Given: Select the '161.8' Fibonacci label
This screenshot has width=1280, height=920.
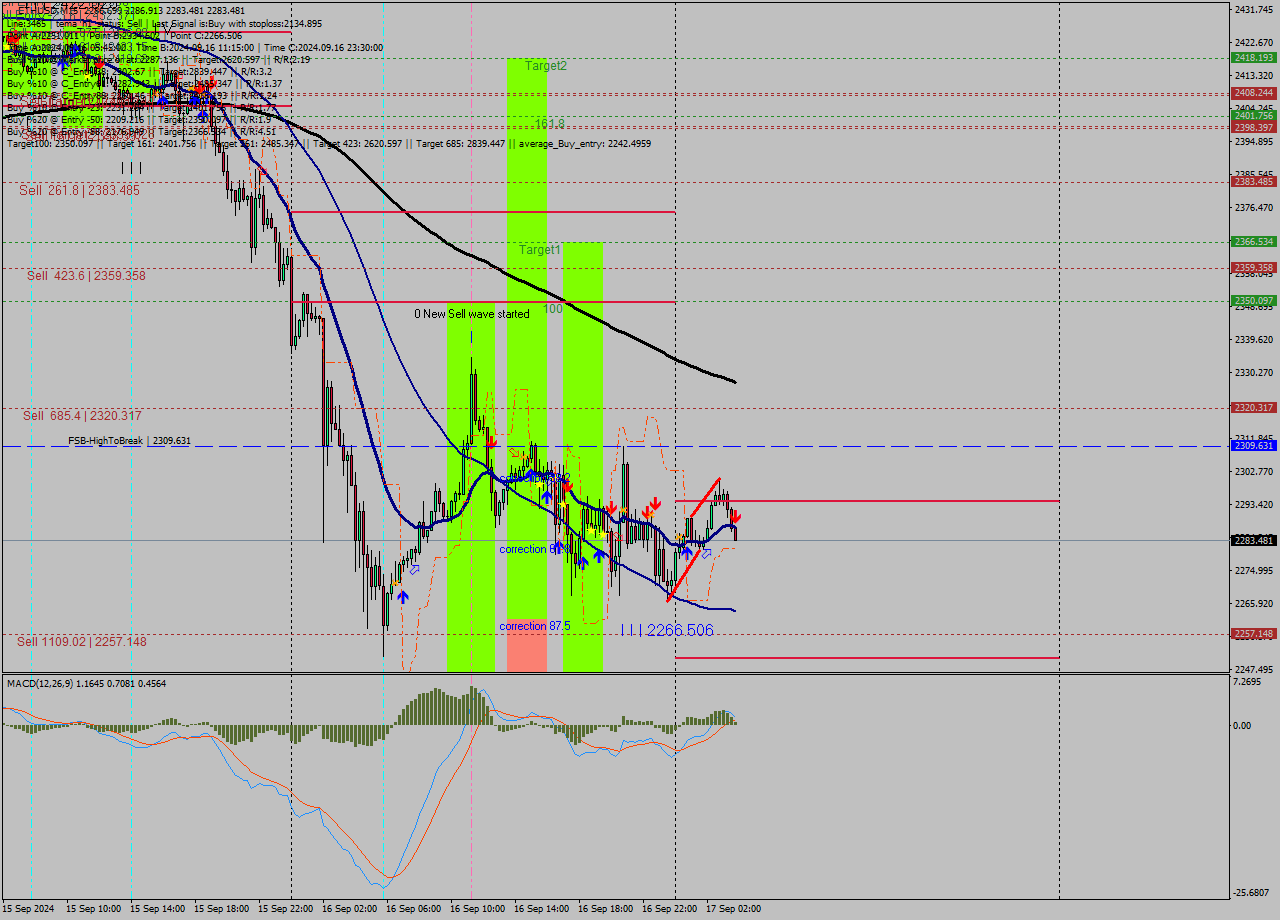Looking at the screenshot, I should tap(549, 124).
